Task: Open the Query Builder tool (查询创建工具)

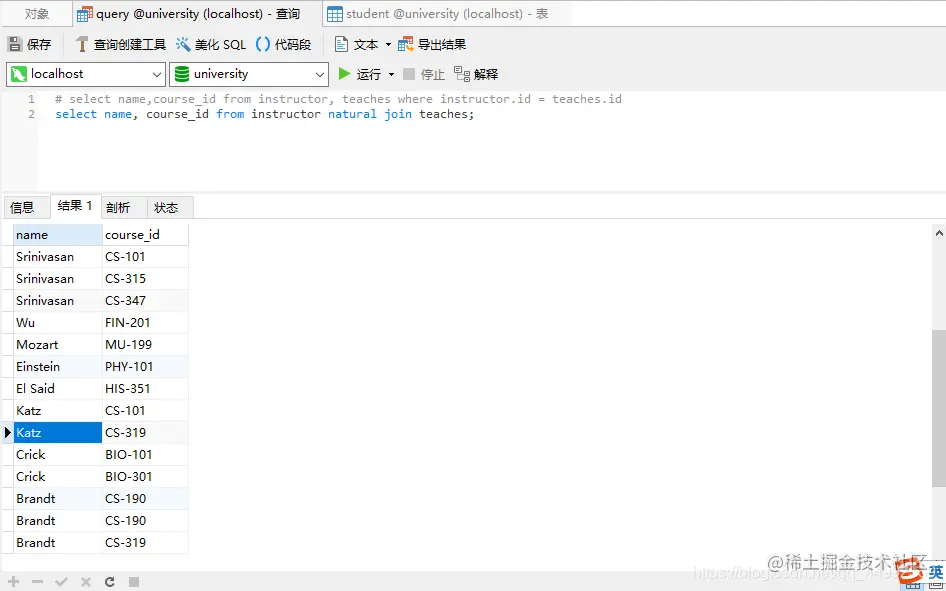Action: coord(121,44)
